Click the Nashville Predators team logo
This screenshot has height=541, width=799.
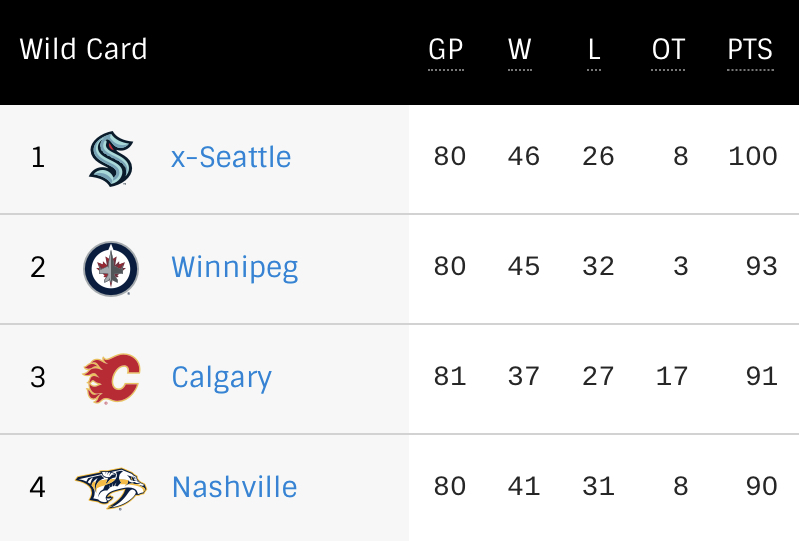pyautogui.click(x=111, y=489)
